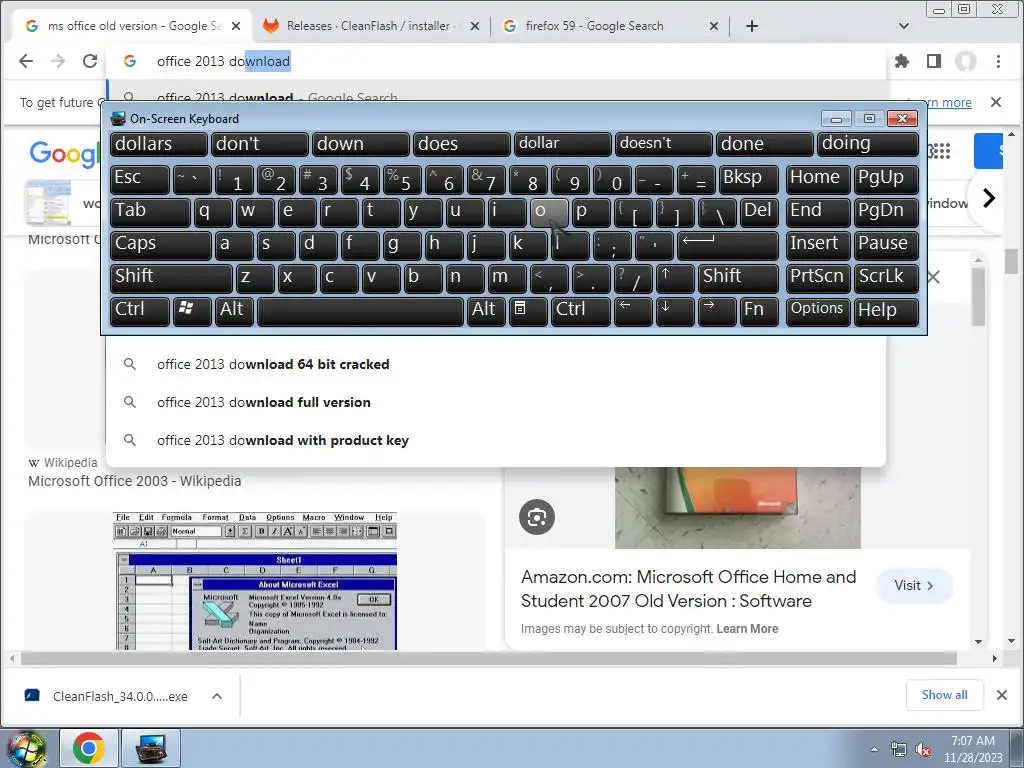Click the left arrow key on keyboard

pyautogui.click(x=633, y=311)
